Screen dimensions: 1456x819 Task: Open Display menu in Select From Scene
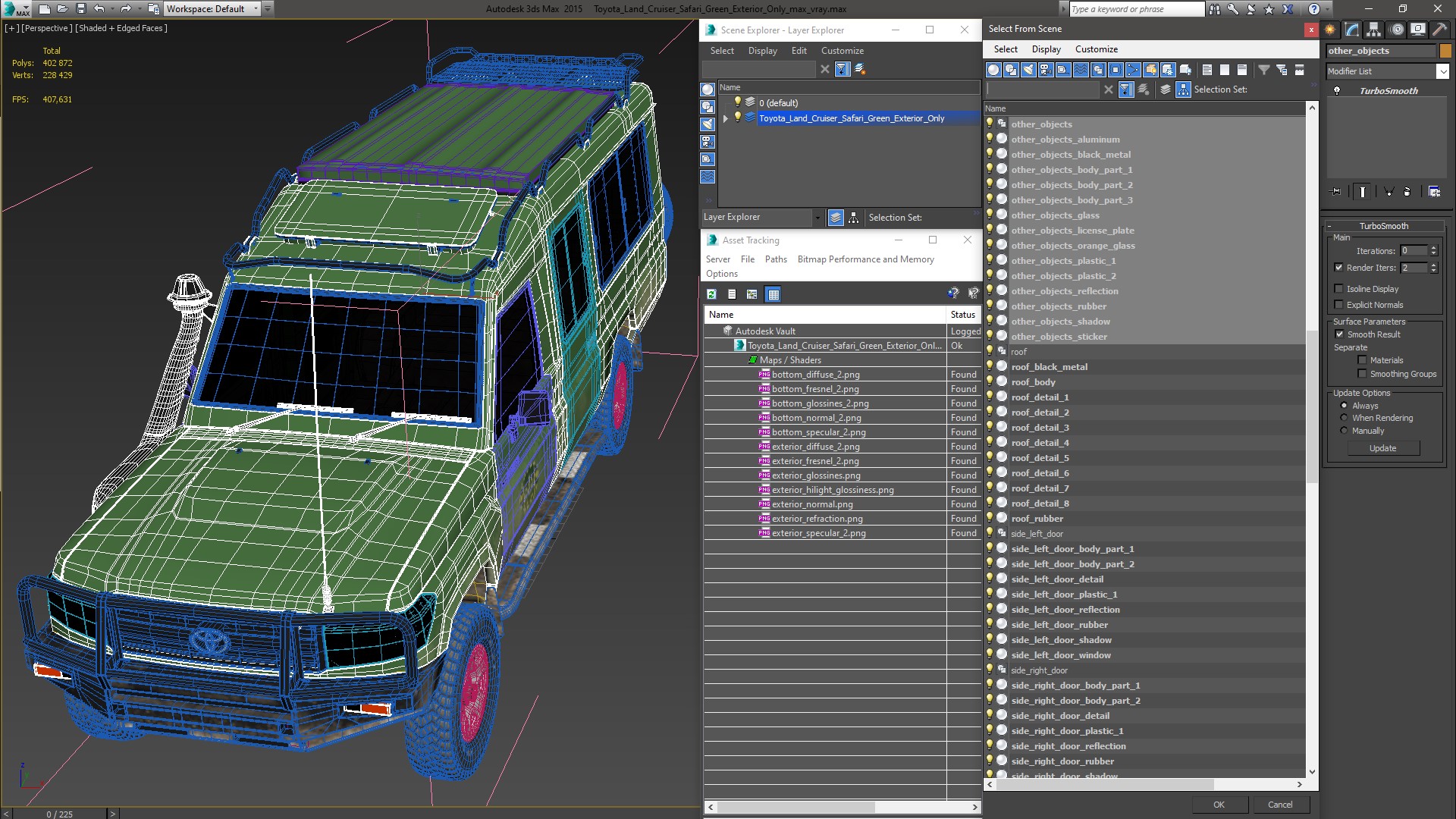[x=1046, y=49]
